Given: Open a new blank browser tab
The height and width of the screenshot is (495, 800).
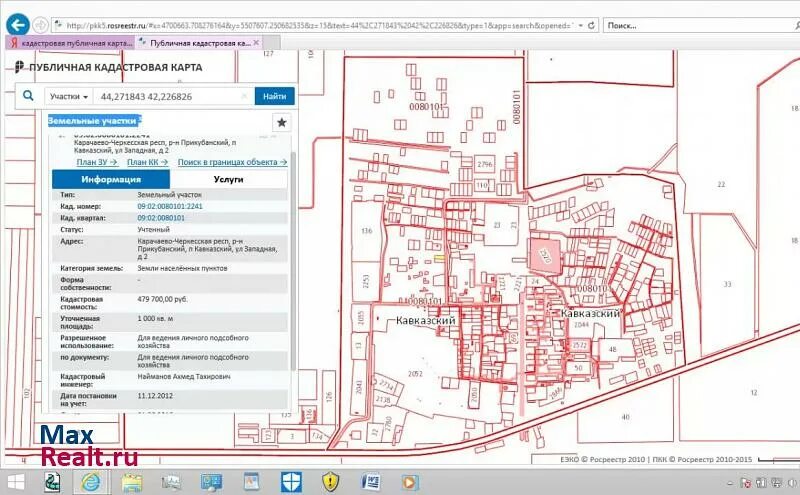Looking at the screenshot, I should pos(271,43).
